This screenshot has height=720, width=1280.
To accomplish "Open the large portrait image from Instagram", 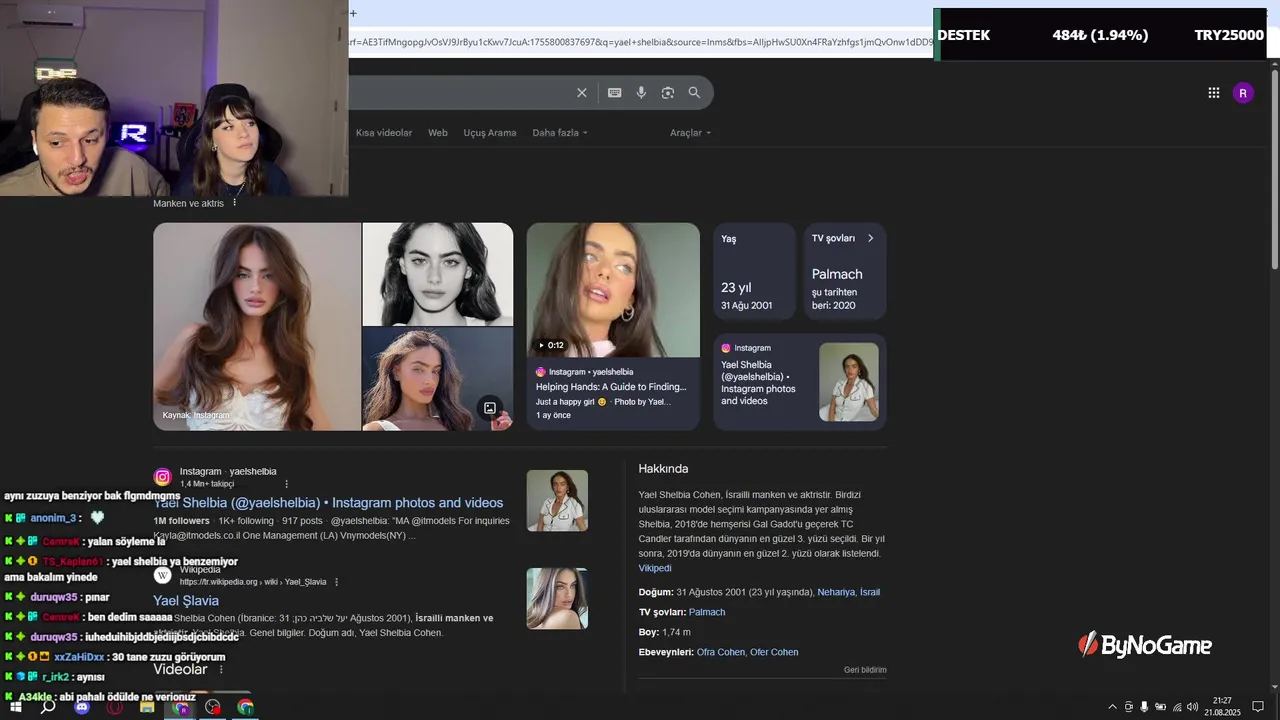I will (x=257, y=327).
